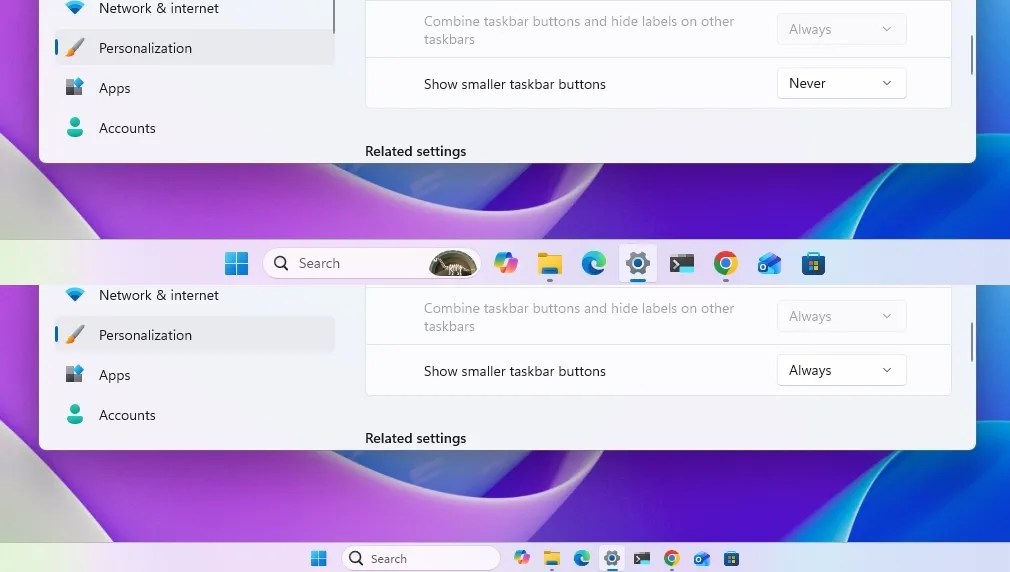Select Personalization in the upper Settings sidebar
Screen dimensions: 1010x572
(194, 48)
